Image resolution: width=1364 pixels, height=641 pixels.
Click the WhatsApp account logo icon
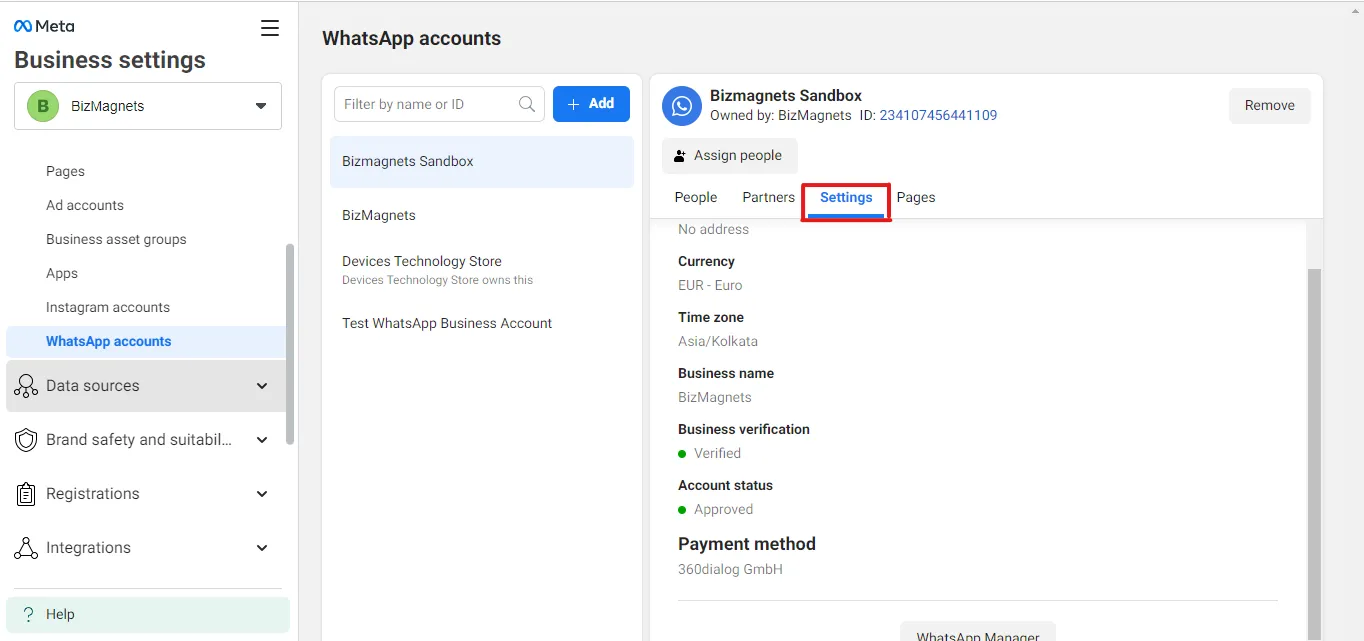(682, 106)
